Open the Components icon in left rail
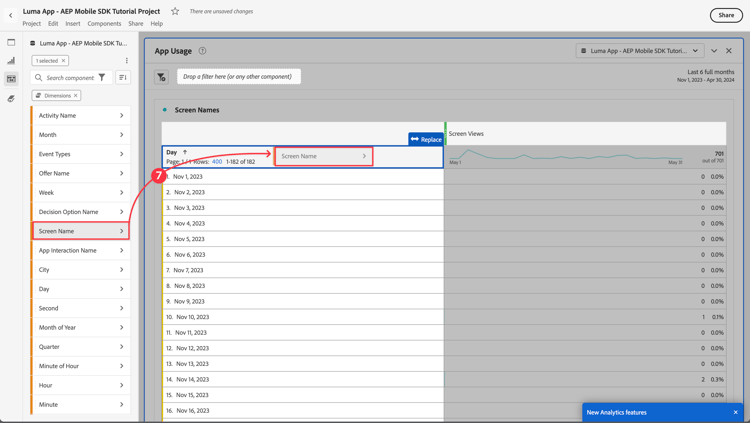750x423 pixels. 11,78
